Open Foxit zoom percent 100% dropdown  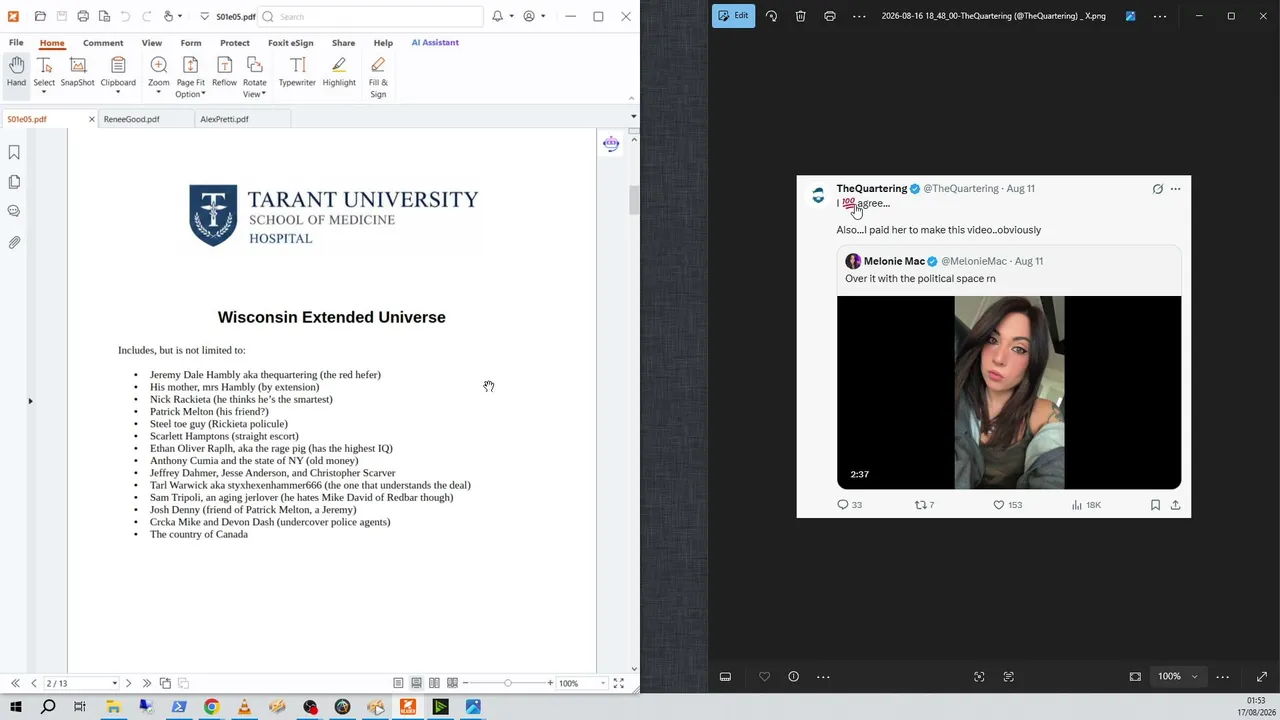coord(602,683)
